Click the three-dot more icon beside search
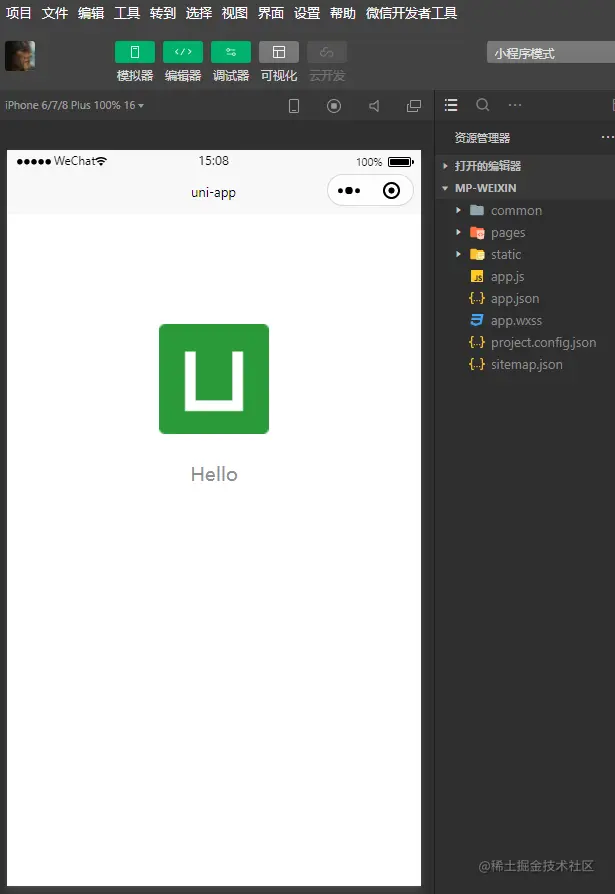This screenshot has height=894, width=615. pos(515,105)
